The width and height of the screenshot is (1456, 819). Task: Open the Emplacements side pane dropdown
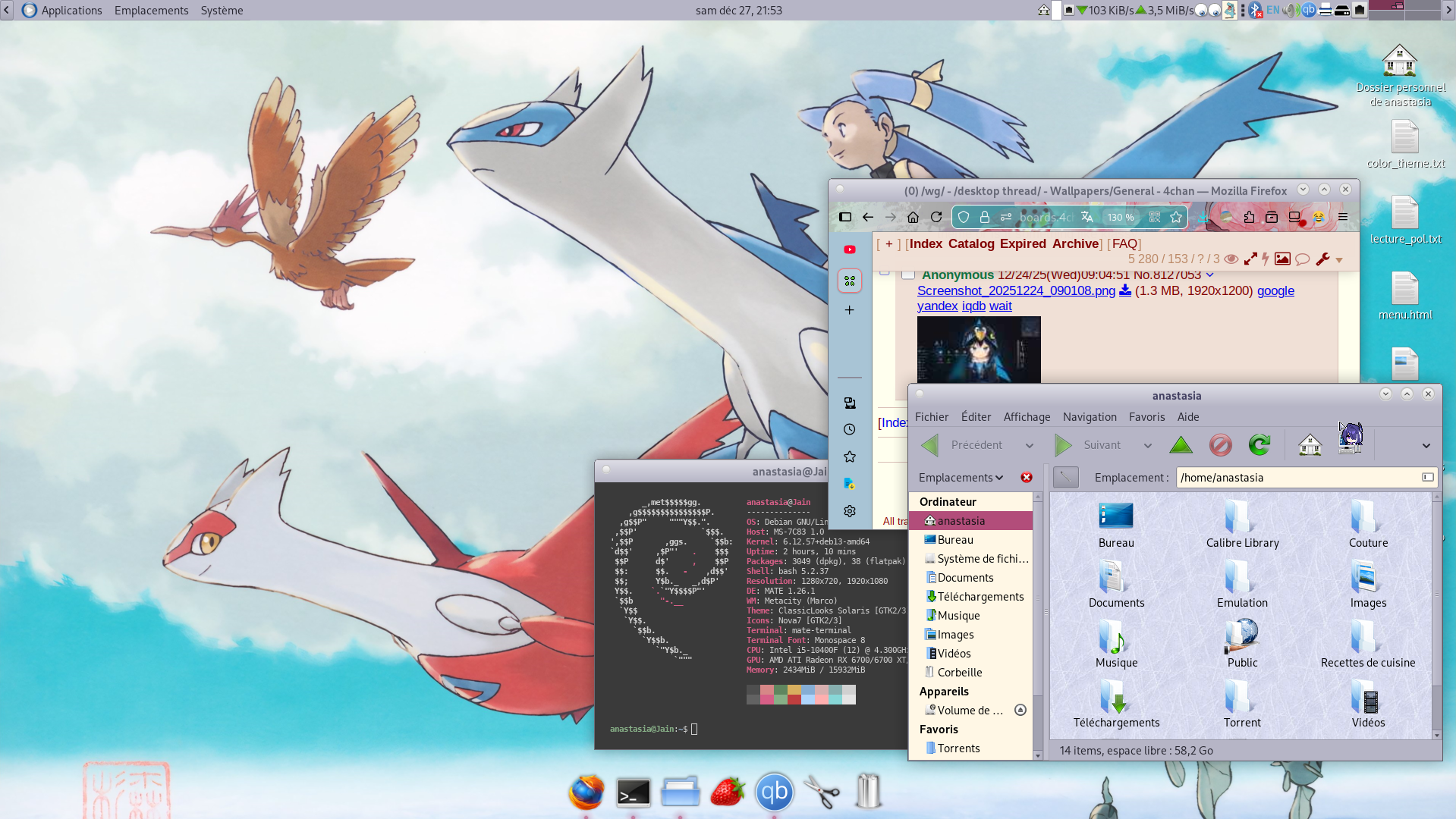click(x=961, y=478)
